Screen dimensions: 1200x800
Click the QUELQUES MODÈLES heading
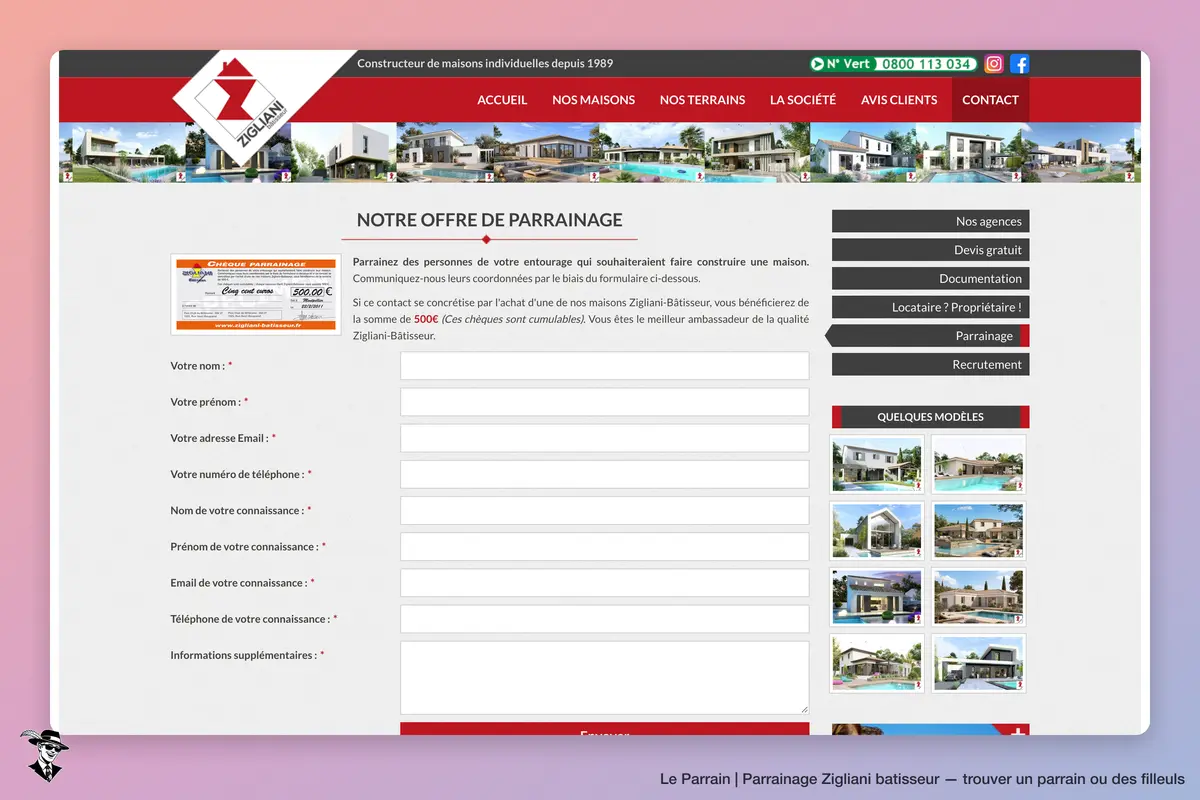coord(930,417)
